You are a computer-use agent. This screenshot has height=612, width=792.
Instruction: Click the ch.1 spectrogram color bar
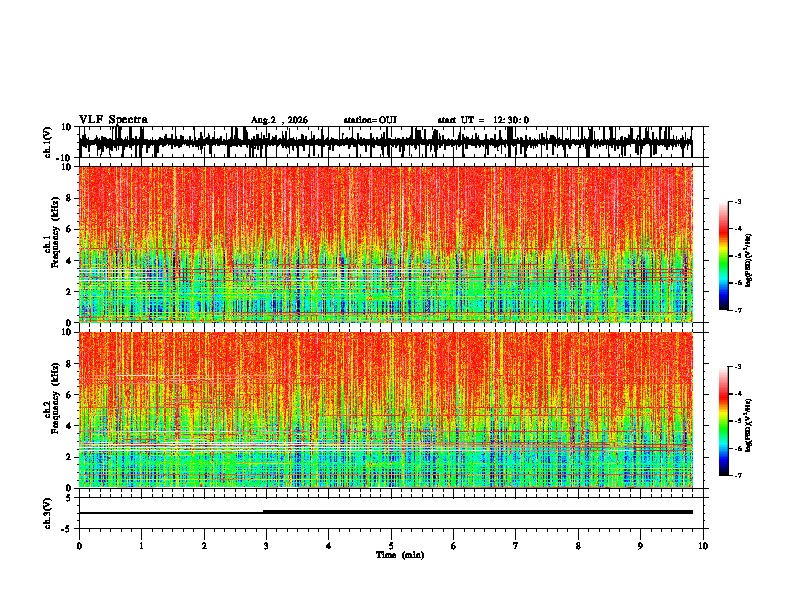[x=724, y=256]
